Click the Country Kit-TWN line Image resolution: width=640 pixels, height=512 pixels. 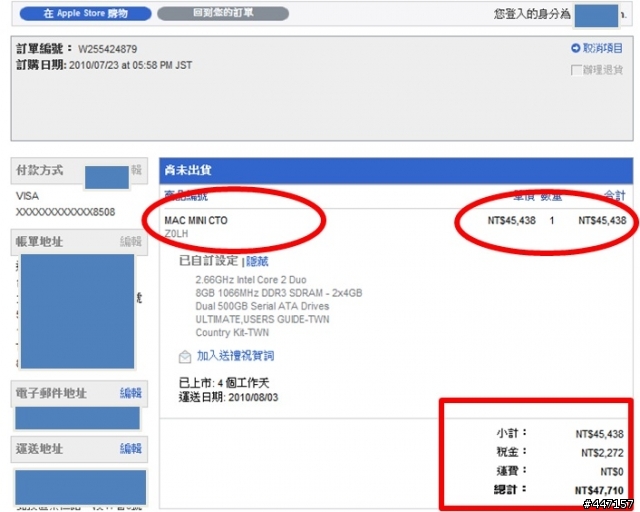tap(232, 332)
